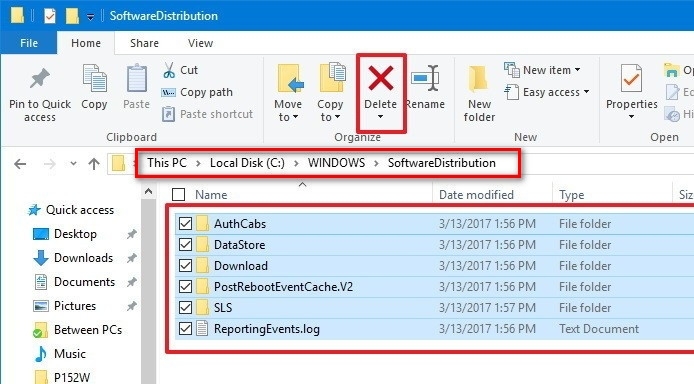Sort by the Name column header

211,195
